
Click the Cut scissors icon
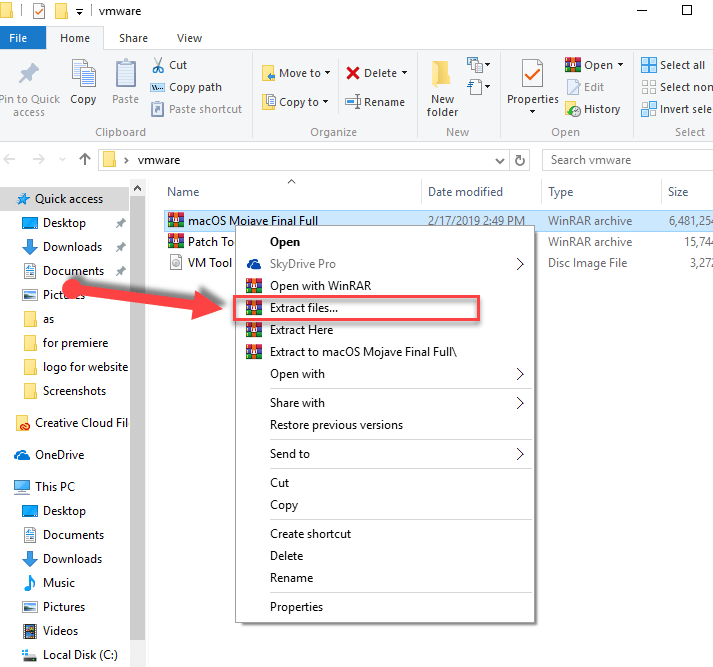click(158, 65)
